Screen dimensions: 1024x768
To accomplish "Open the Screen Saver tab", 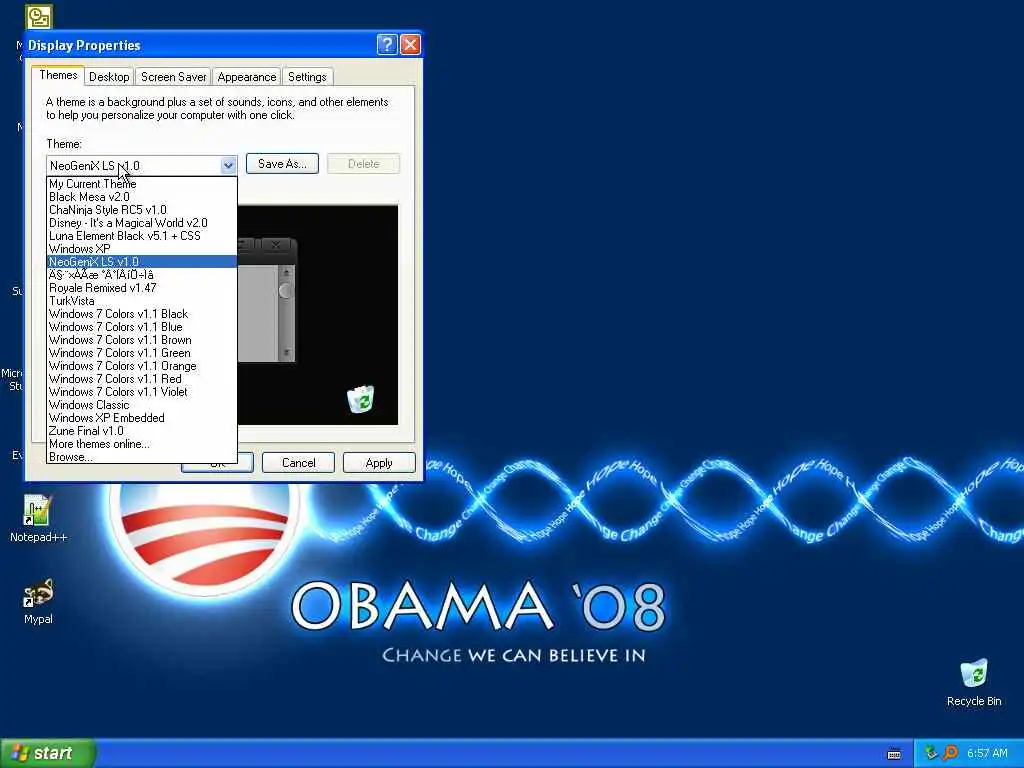I will [x=173, y=77].
